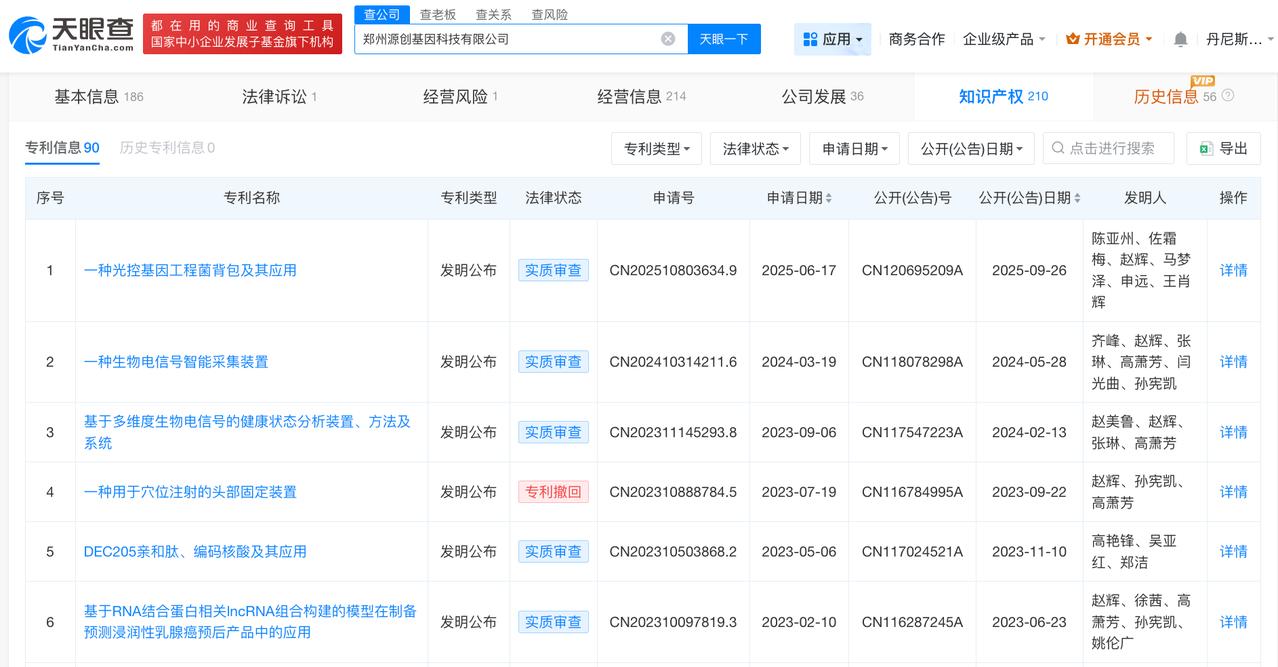Click publication date 2023-06-23

[x=1029, y=622]
